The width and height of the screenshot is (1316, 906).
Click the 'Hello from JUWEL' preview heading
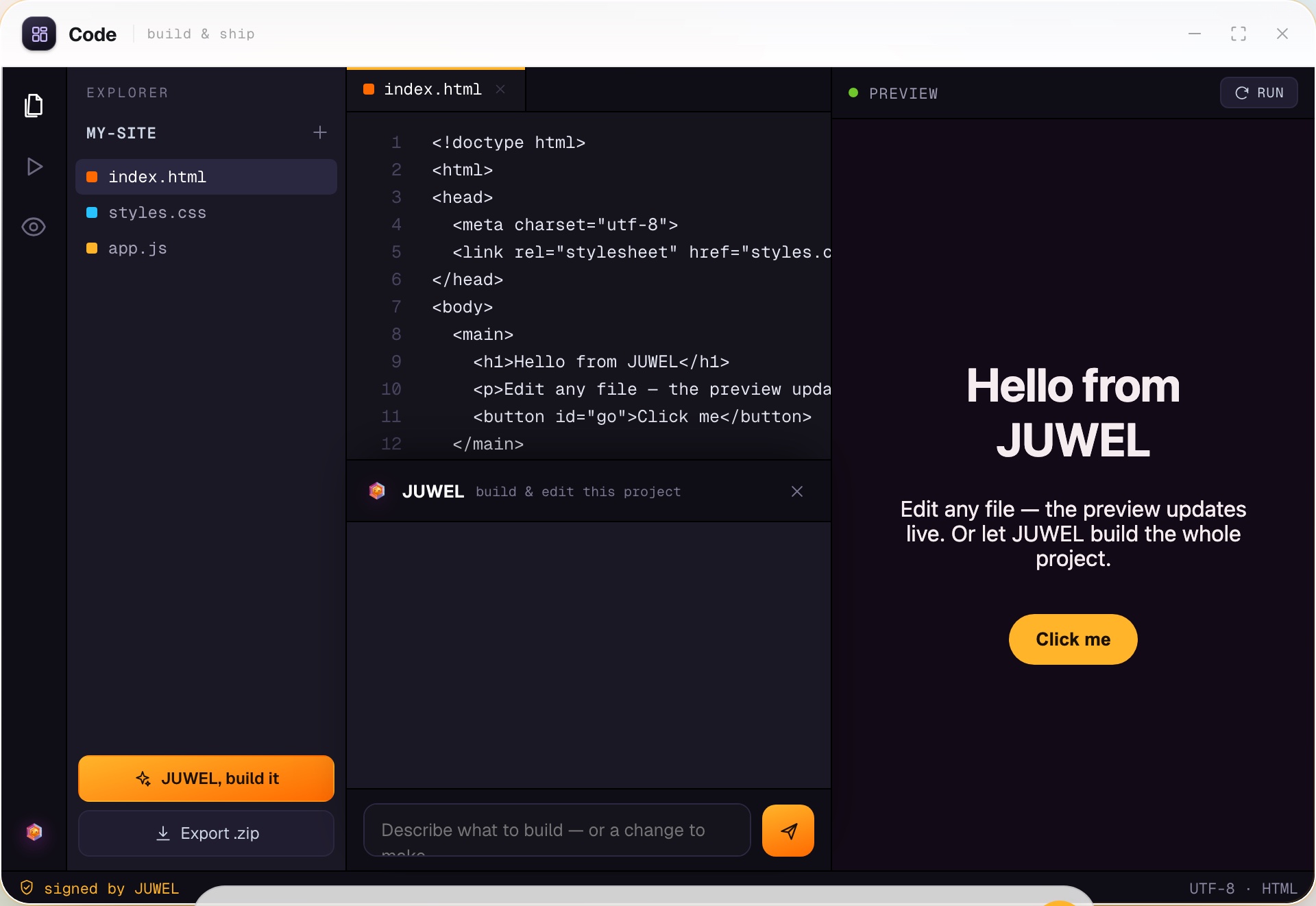(x=1073, y=413)
